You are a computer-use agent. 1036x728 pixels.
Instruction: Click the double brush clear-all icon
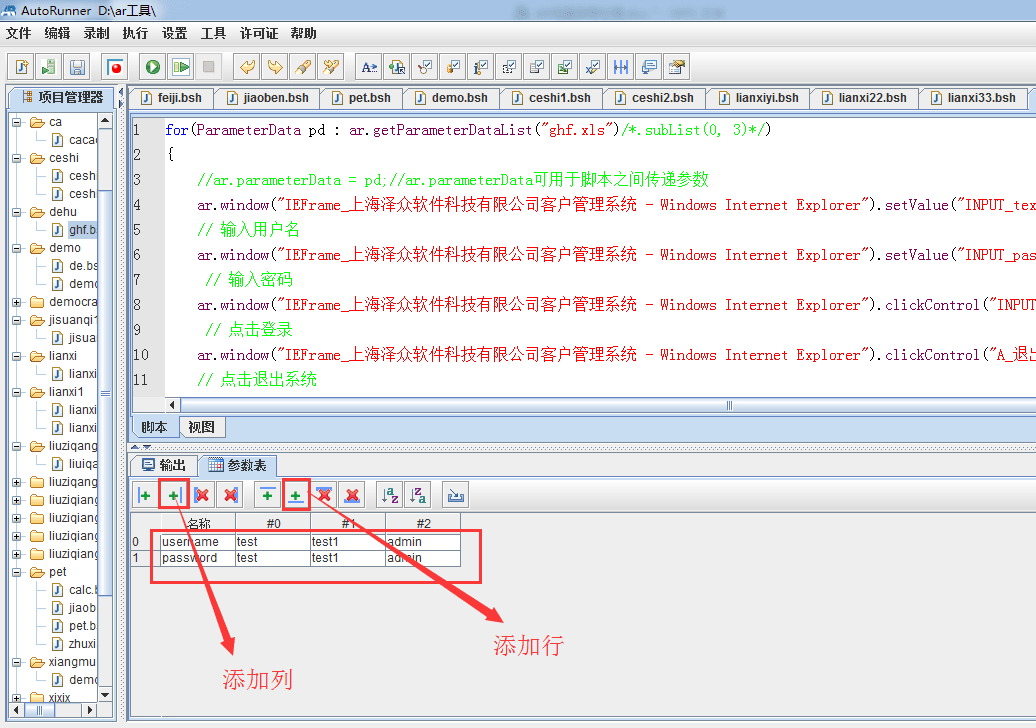click(x=330, y=67)
